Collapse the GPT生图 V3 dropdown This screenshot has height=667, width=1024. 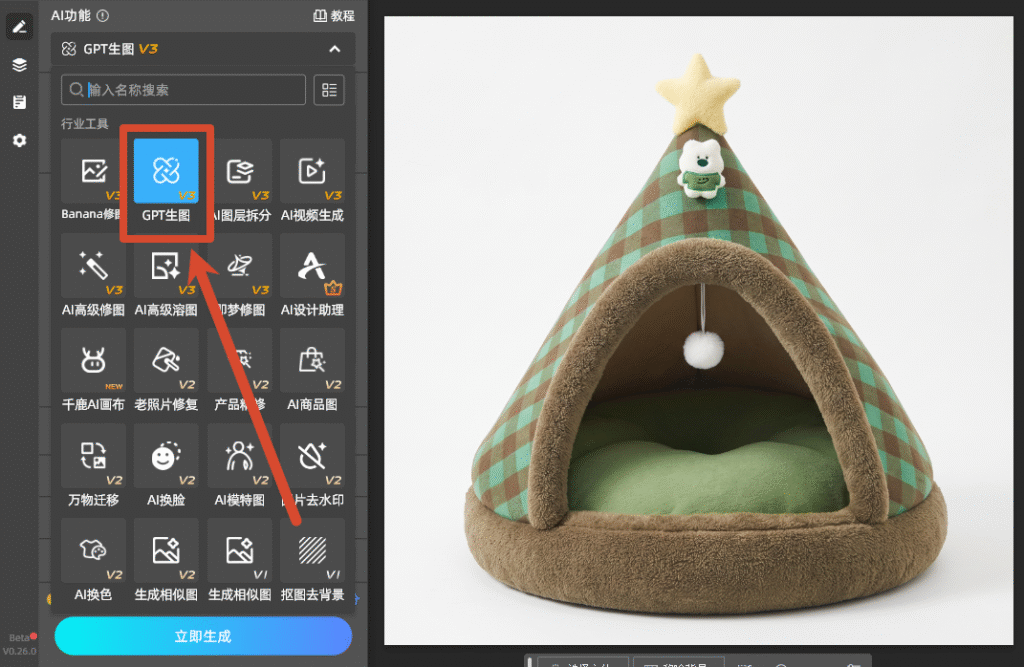tap(334, 49)
